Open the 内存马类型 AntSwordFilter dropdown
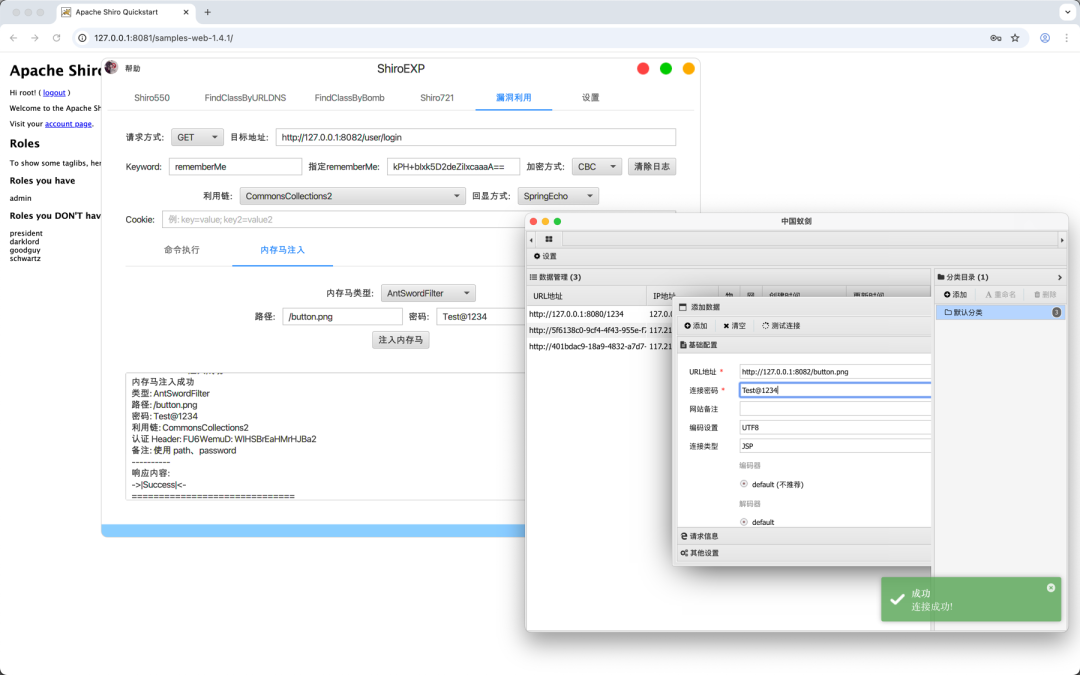Screen dimensions: 1080x675 (428, 293)
